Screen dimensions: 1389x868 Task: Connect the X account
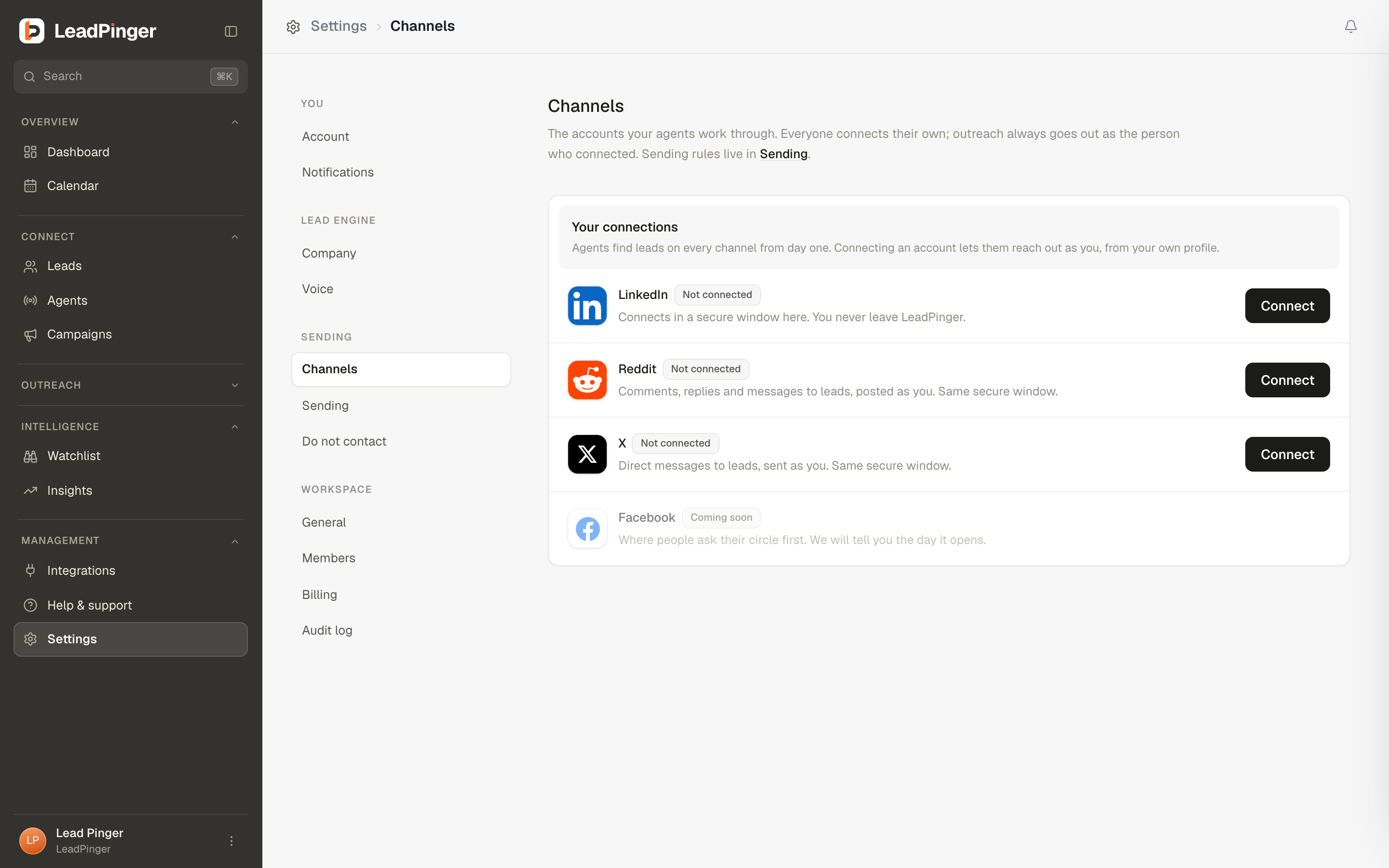coord(1287,454)
